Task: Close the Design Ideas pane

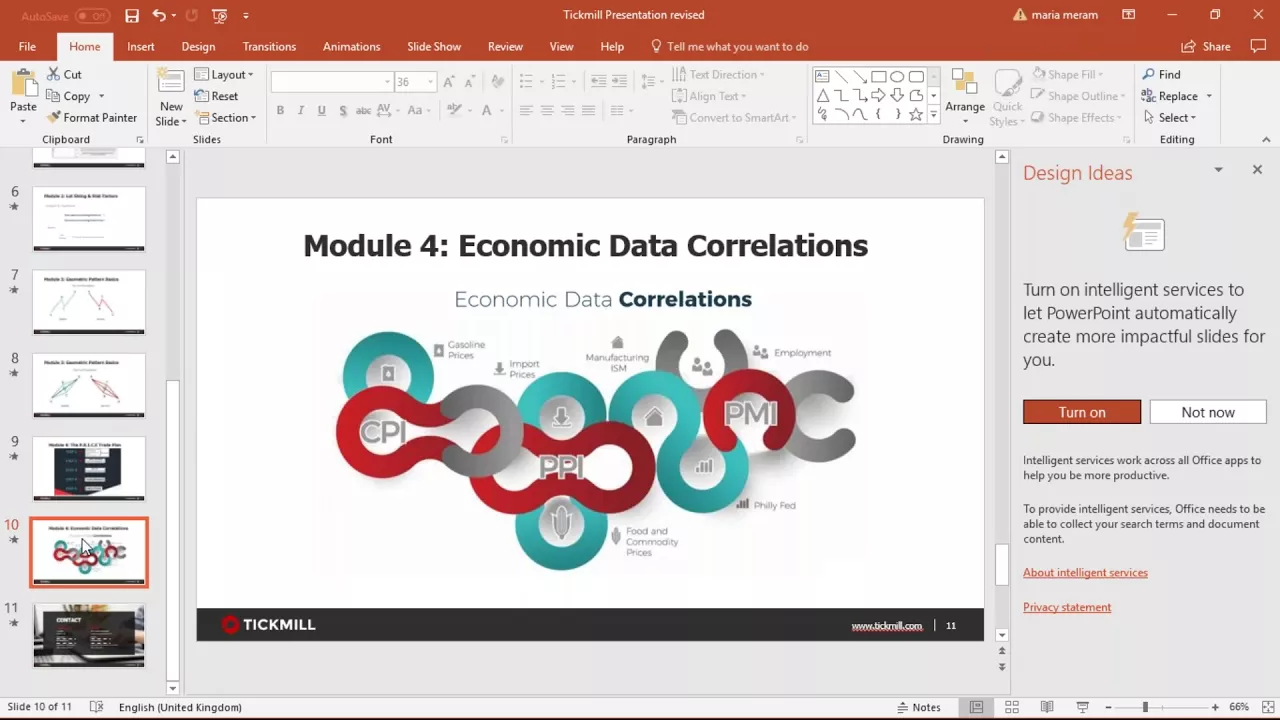Action: tap(1257, 170)
